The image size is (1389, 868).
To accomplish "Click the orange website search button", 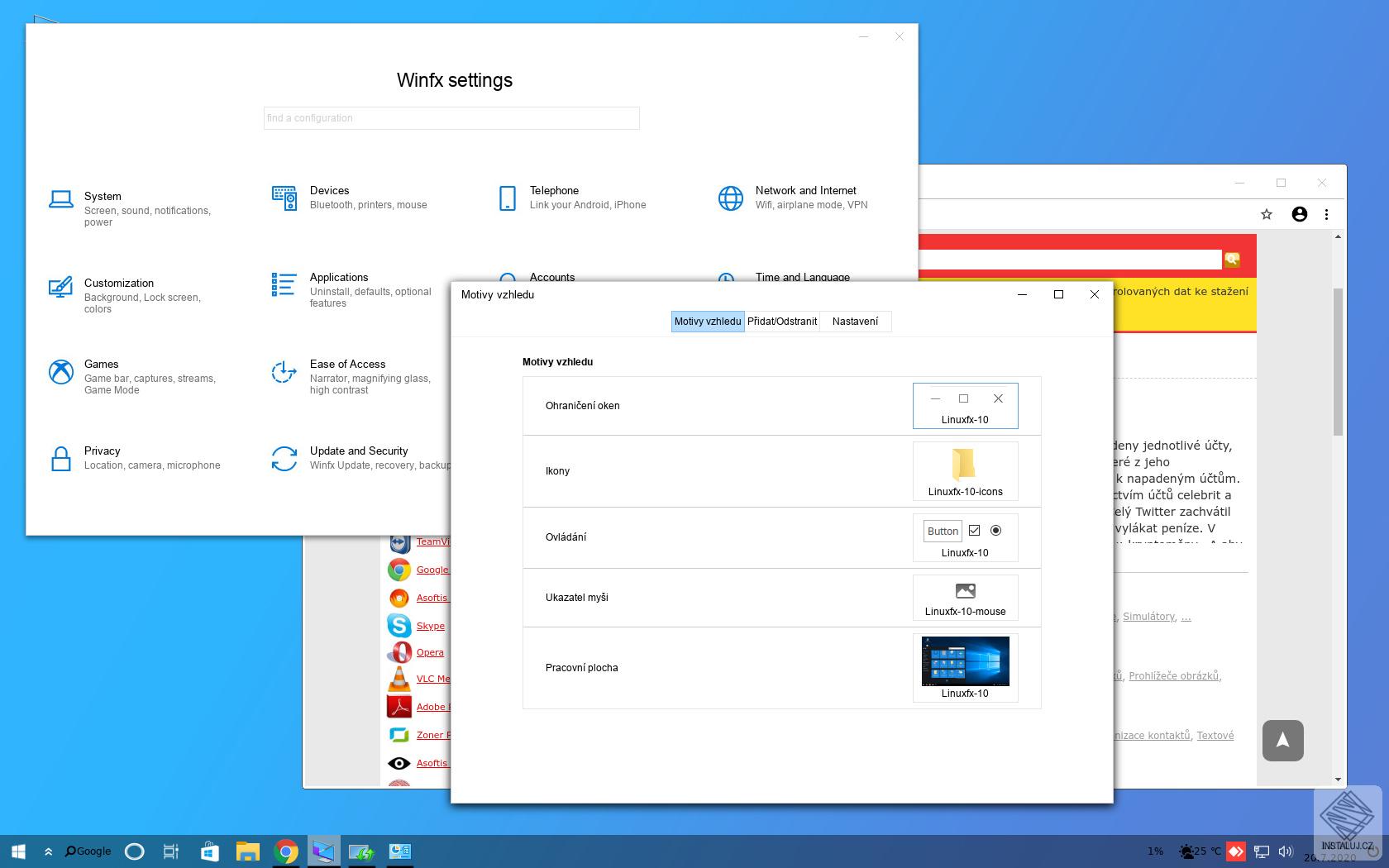I will point(1232,260).
